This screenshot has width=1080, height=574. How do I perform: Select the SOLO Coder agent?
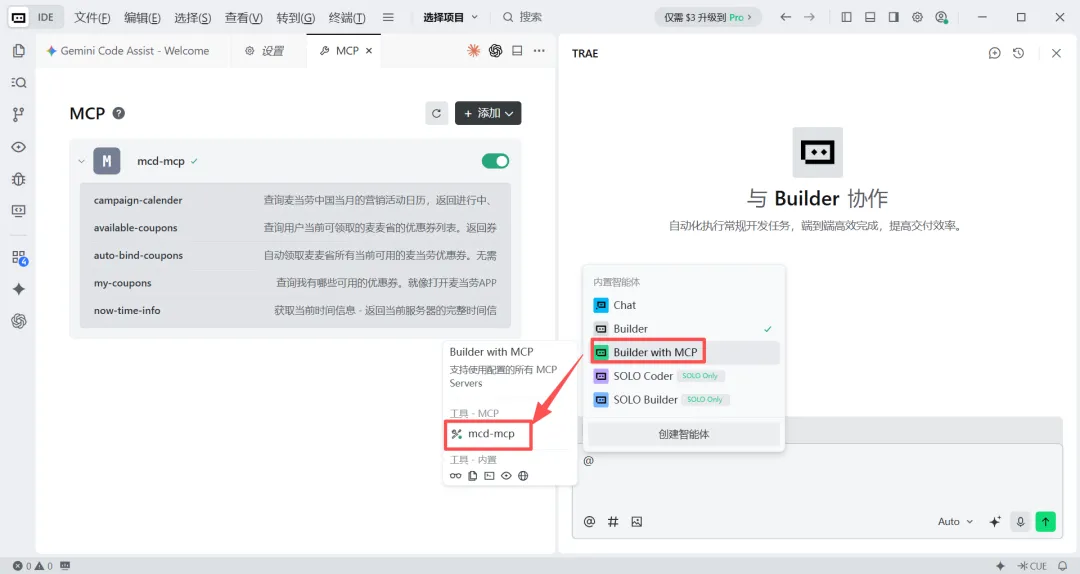684,376
